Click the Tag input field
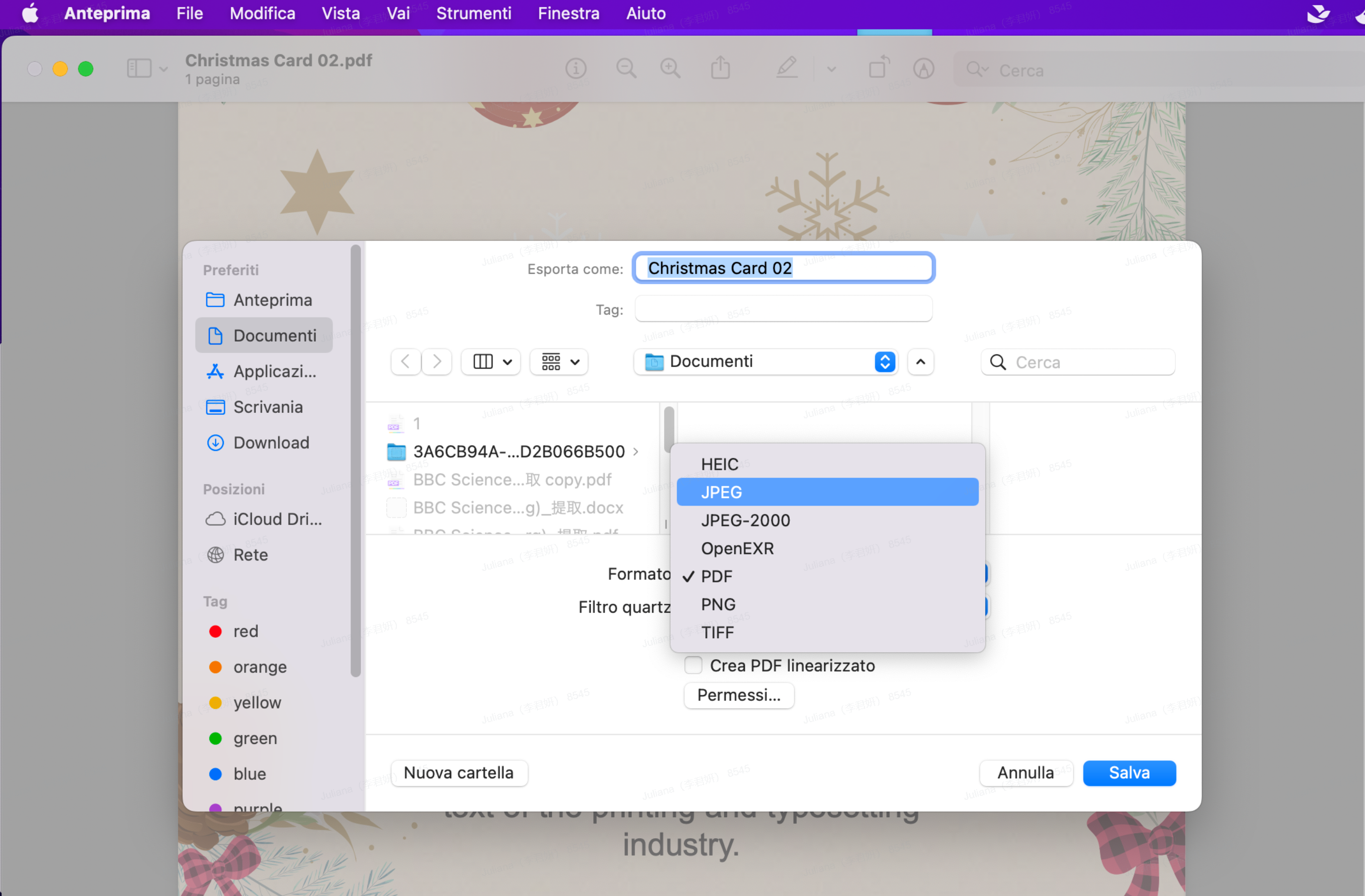Viewport: 1365px width, 896px height. [783, 309]
